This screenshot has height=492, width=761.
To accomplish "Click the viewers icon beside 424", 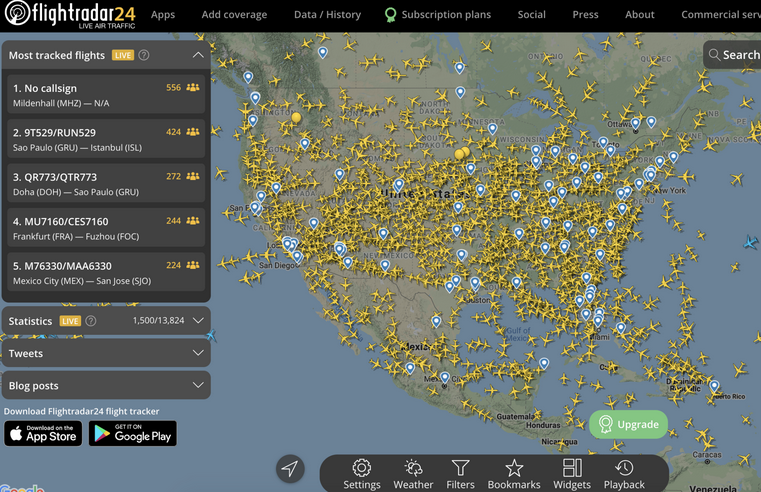I will click(x=193, y=132).
